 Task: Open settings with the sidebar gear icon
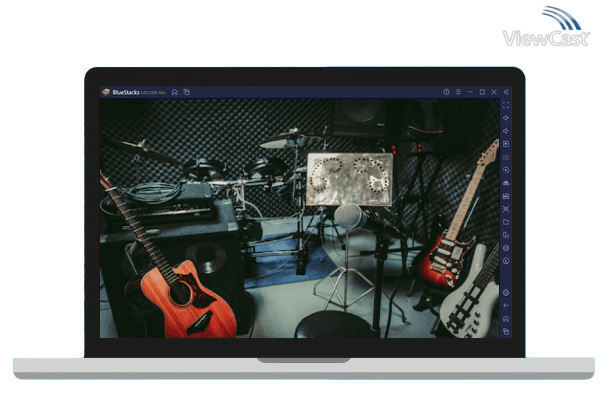point(506,293)
